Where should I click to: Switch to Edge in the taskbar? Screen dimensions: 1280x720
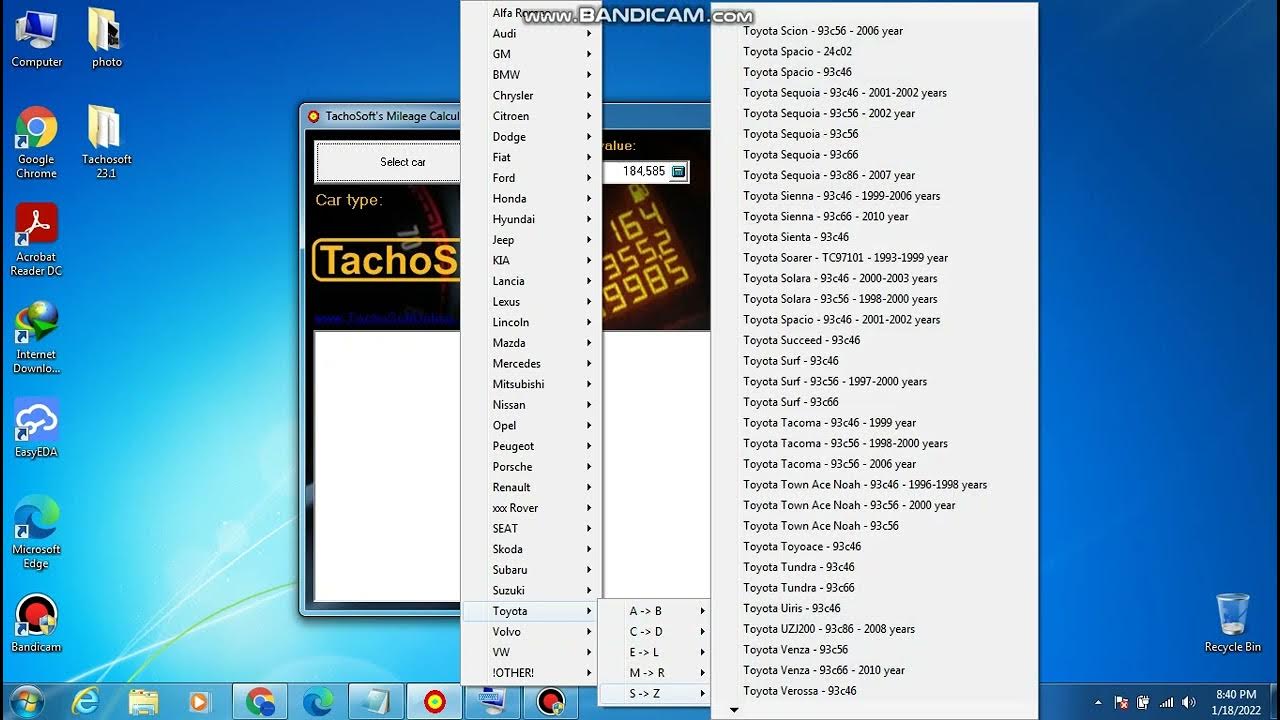click(318, 702)
